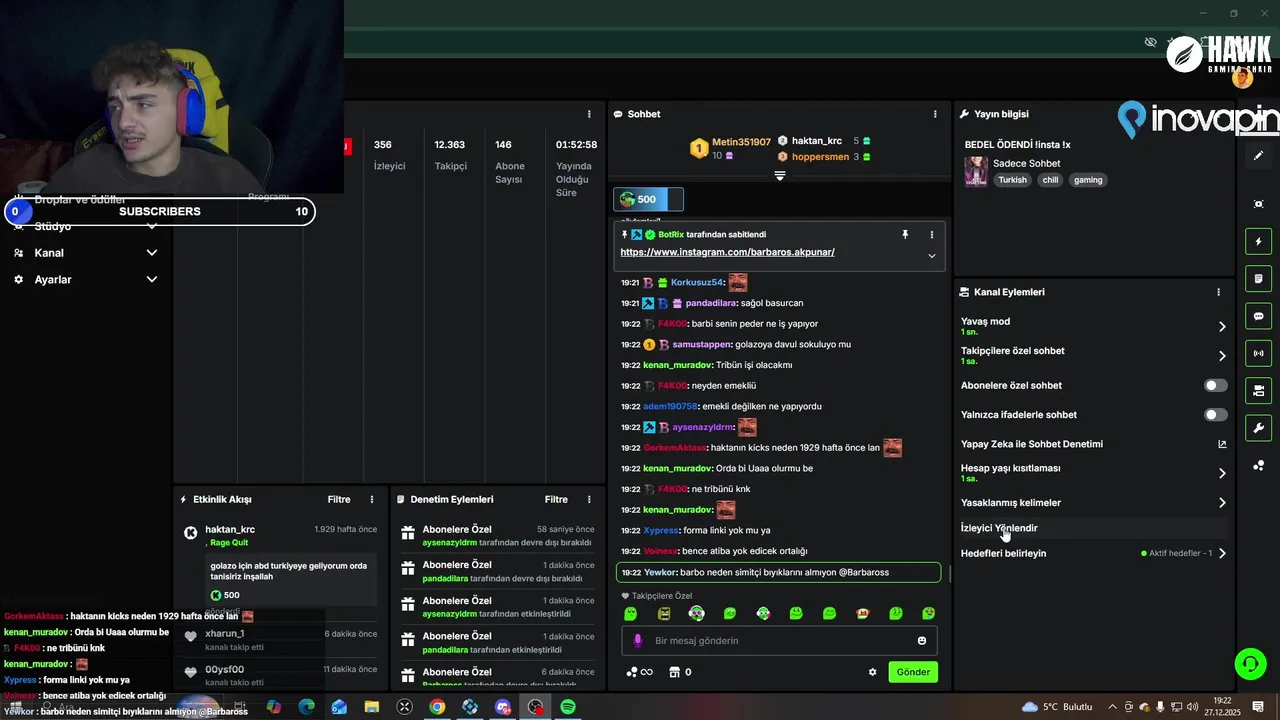
Task: Open Yavaş mod settings arrow
Action: tap(1221, 326)
